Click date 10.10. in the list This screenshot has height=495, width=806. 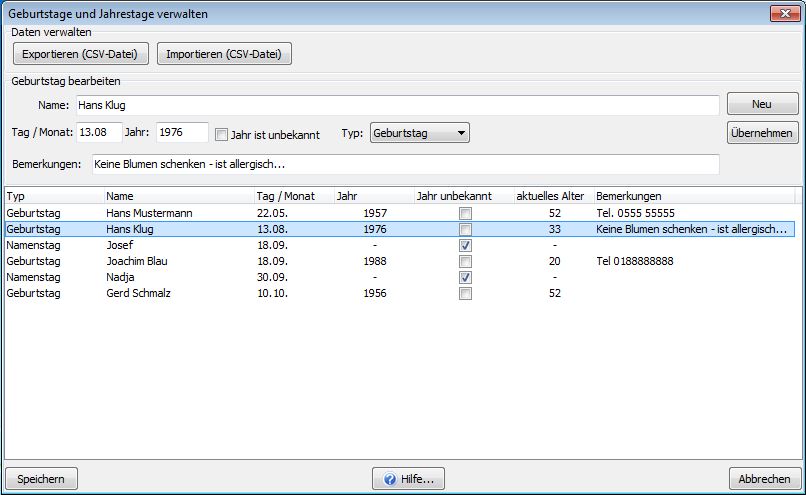click(x=272, y=293)
